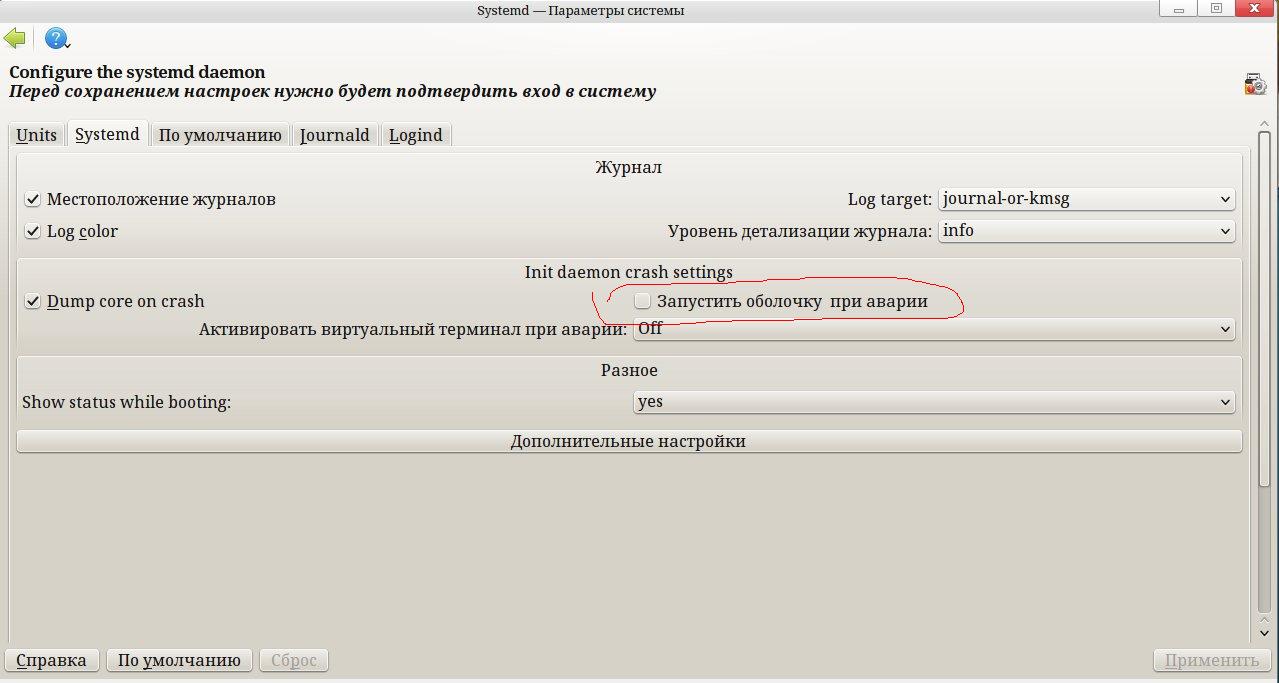Viewport: 1279px width, 683px height.
Task: Enable Запустить оболочку при аварии checkbox
Action: pos(781,301)
